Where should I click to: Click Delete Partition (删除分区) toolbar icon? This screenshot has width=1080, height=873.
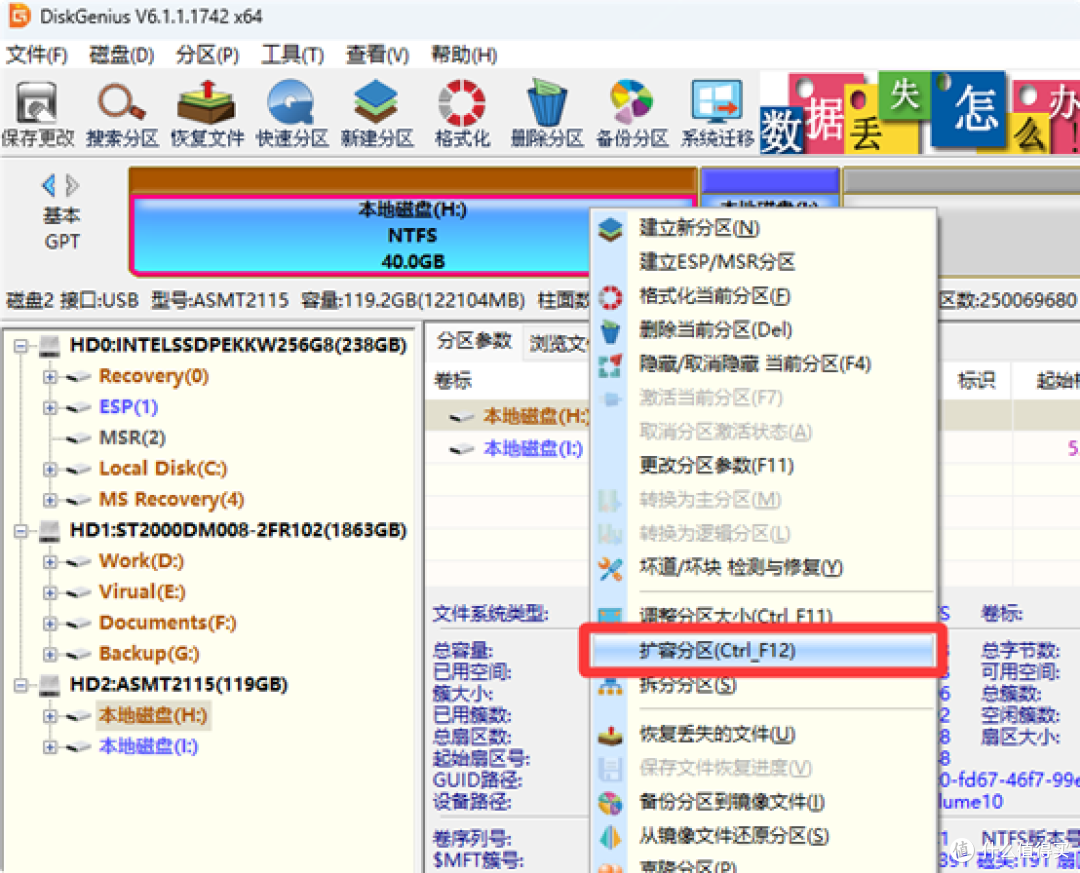[x=546, y=114]
